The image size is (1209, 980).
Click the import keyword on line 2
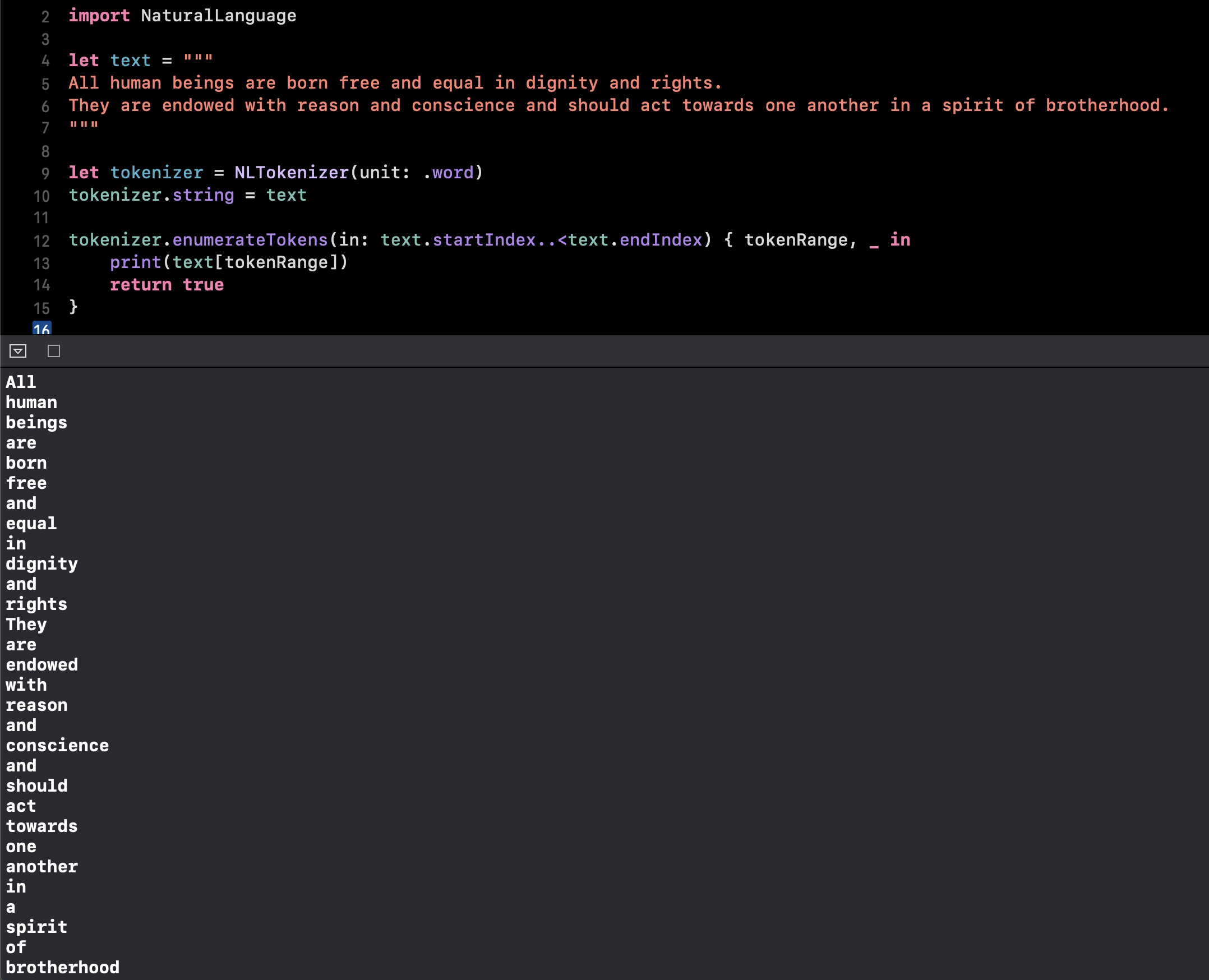(x=99, y=16)
